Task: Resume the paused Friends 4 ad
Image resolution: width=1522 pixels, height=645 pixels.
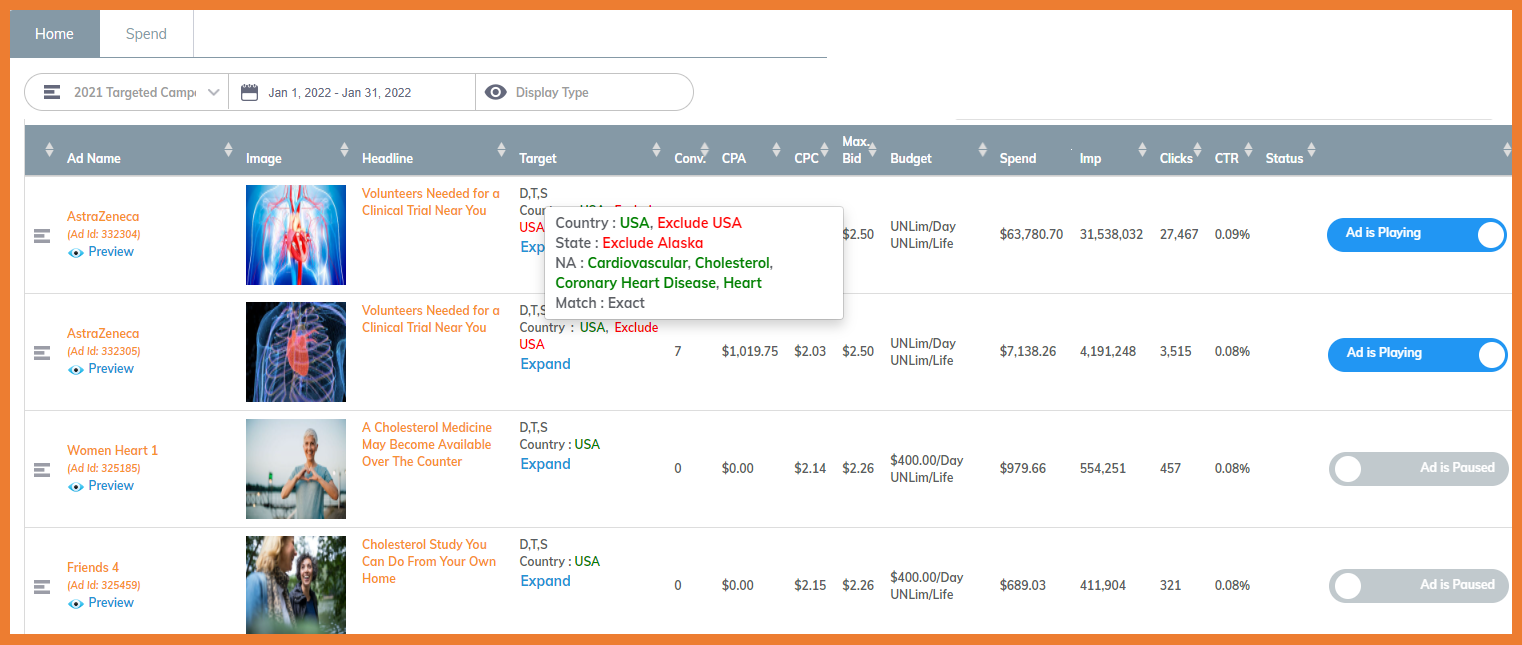Action: click(1419, 586)
